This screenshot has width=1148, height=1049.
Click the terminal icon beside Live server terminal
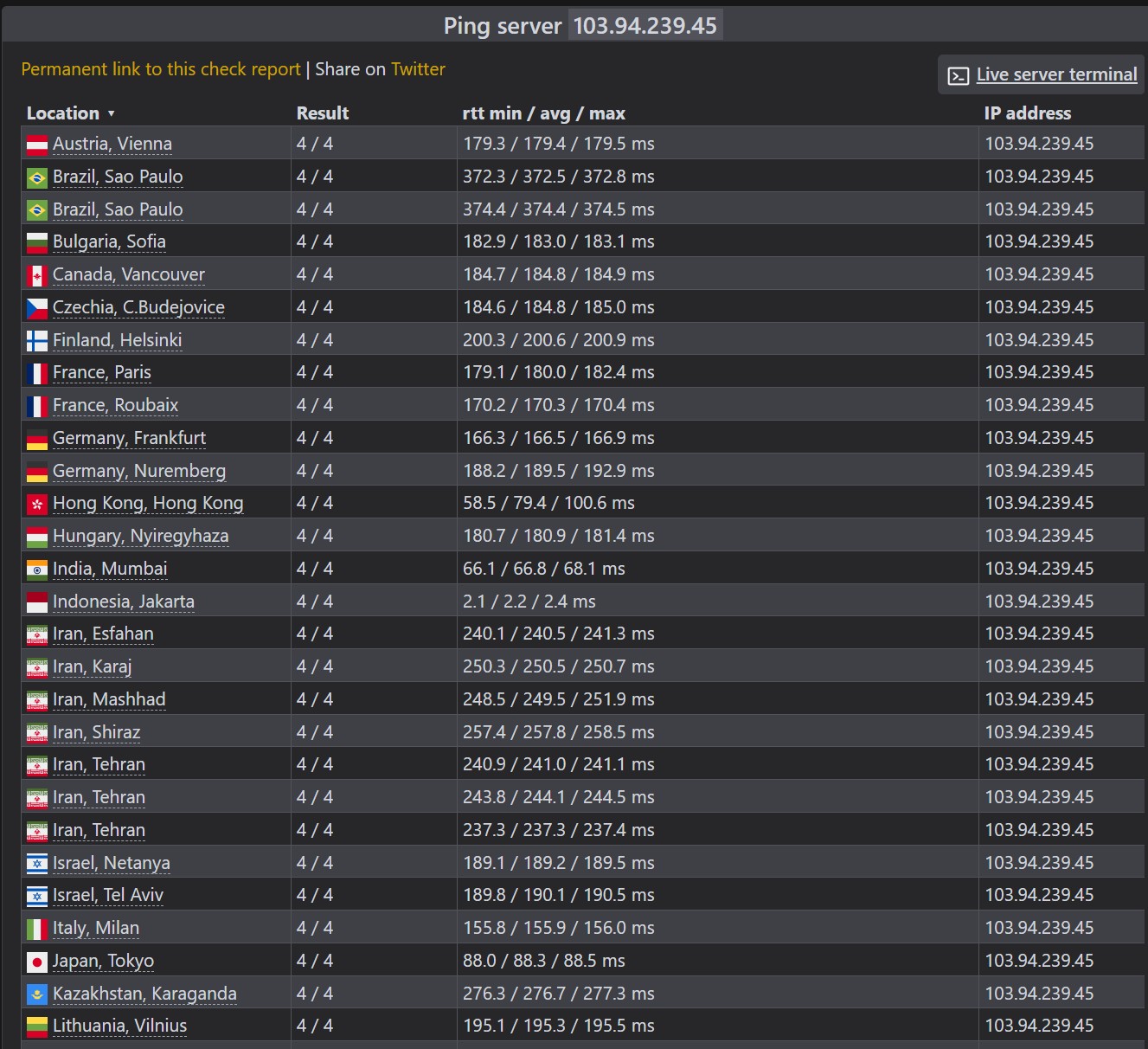[x=958, y=76]
